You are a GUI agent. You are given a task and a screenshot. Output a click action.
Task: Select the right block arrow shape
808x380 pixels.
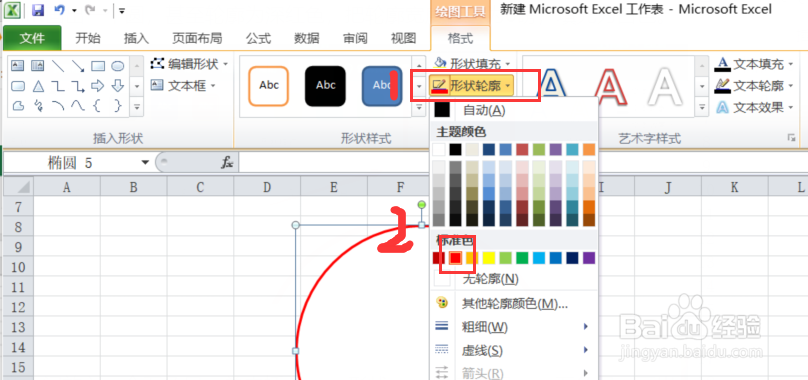coord(98,86)
